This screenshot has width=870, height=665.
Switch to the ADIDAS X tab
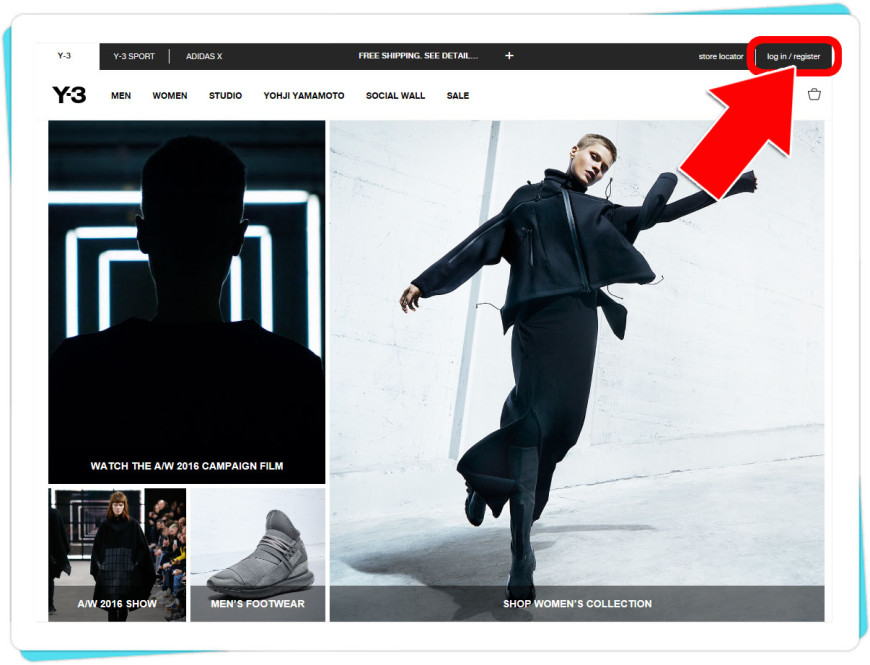click(204, 56)
